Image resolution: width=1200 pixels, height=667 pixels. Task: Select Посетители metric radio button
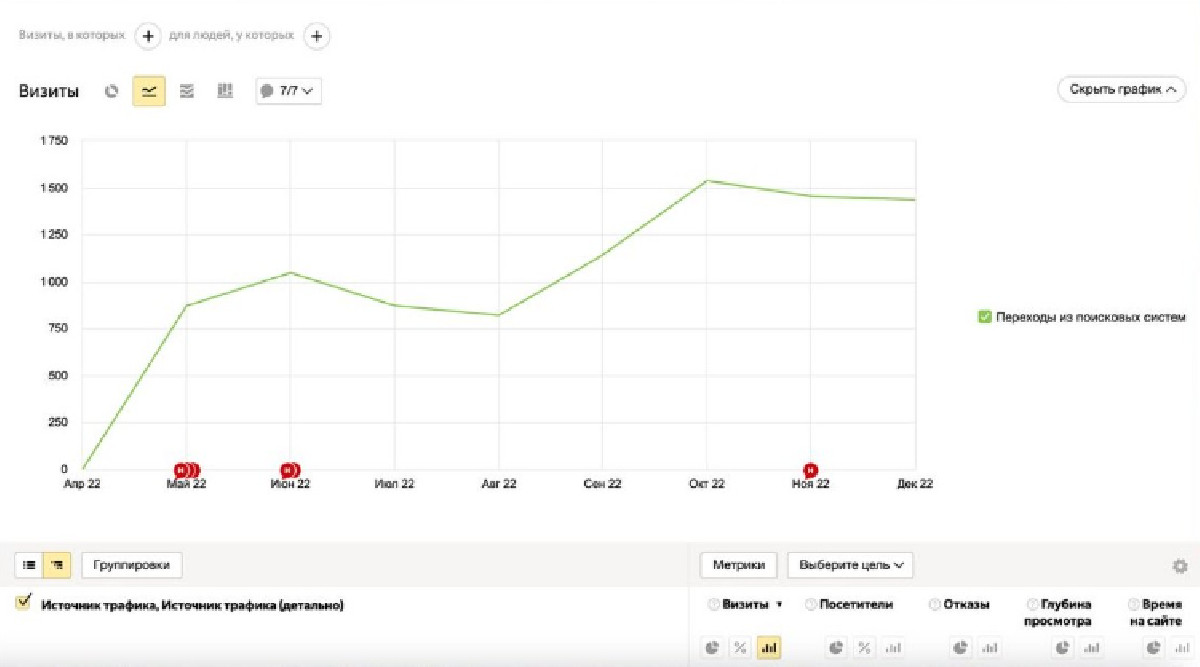point(811,605)
